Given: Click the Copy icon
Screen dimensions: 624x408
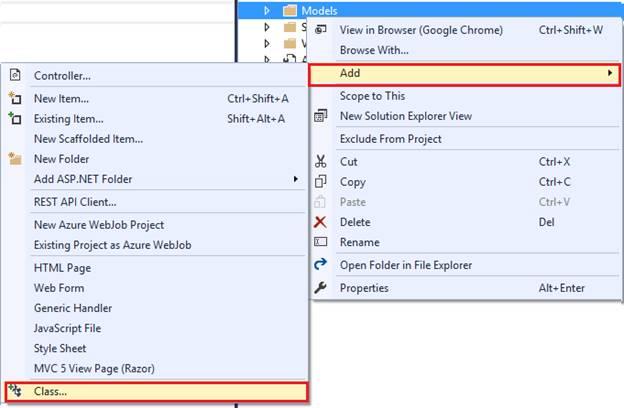Looking at the screenshot, I should pos(321,182).
